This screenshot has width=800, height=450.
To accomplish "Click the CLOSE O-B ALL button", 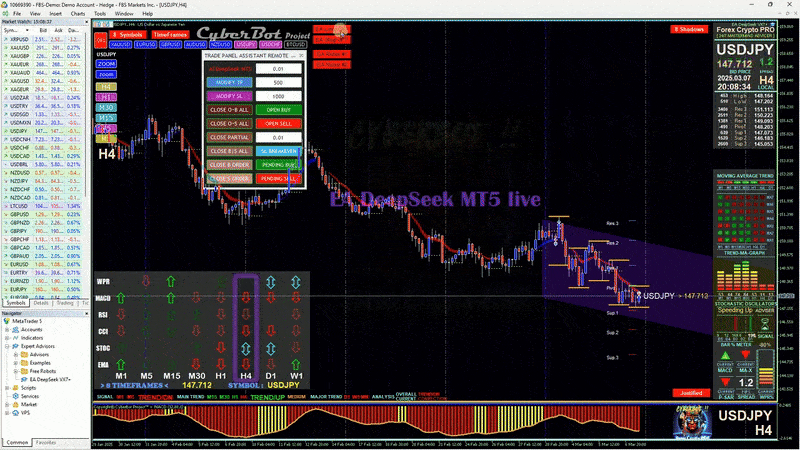I will 229,110.
